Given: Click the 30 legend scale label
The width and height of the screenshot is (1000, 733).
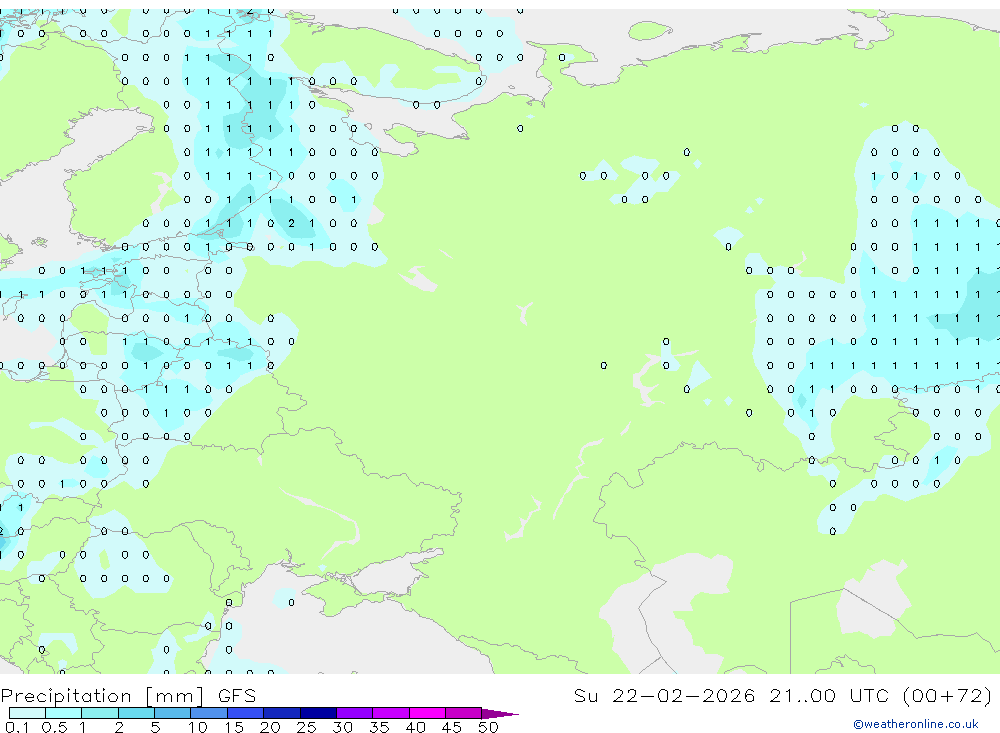Looking at the screenshot, I should click(x=342, y=727).
